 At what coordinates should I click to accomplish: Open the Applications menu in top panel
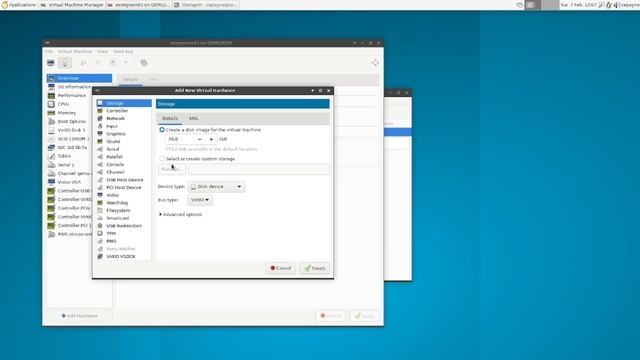click(19, 5)
